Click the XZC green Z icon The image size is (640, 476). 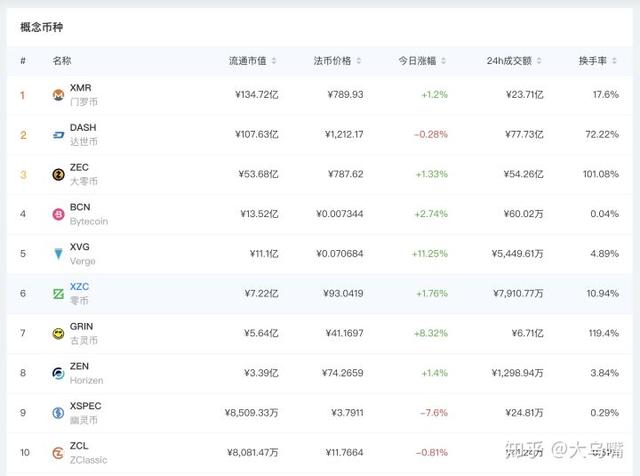pos(58,294)
